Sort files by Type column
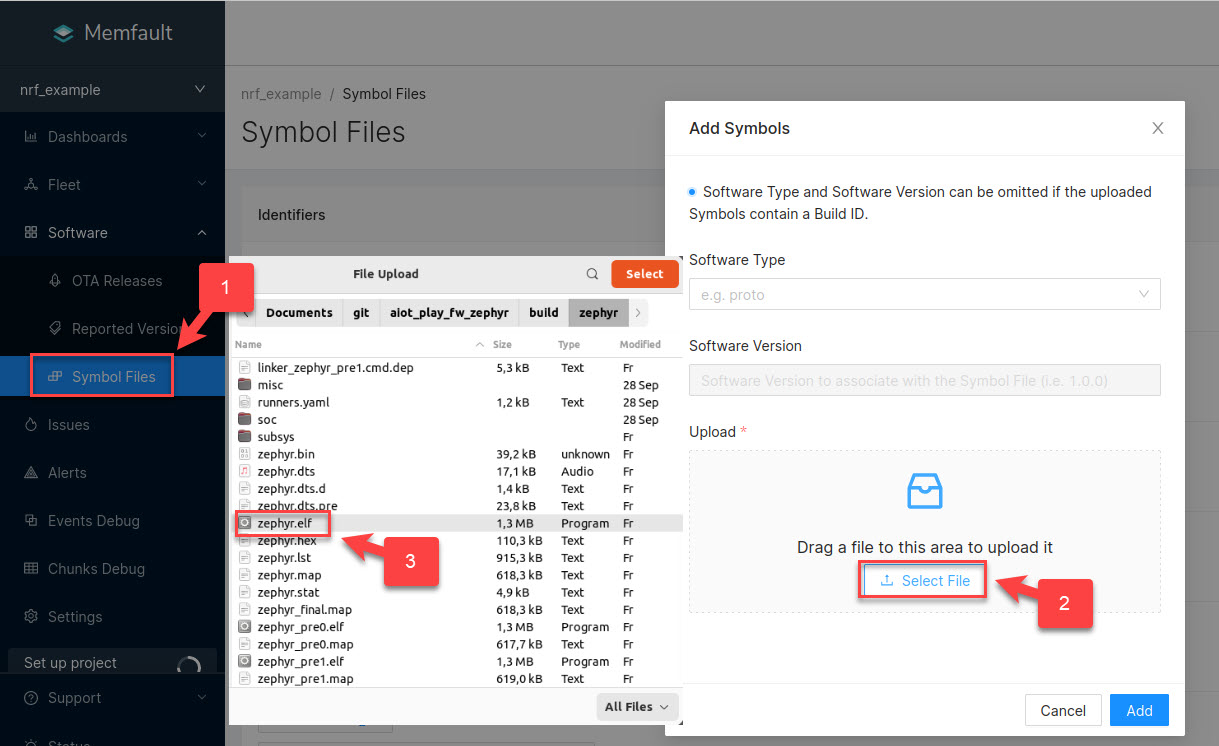 [x=569, y=344]
